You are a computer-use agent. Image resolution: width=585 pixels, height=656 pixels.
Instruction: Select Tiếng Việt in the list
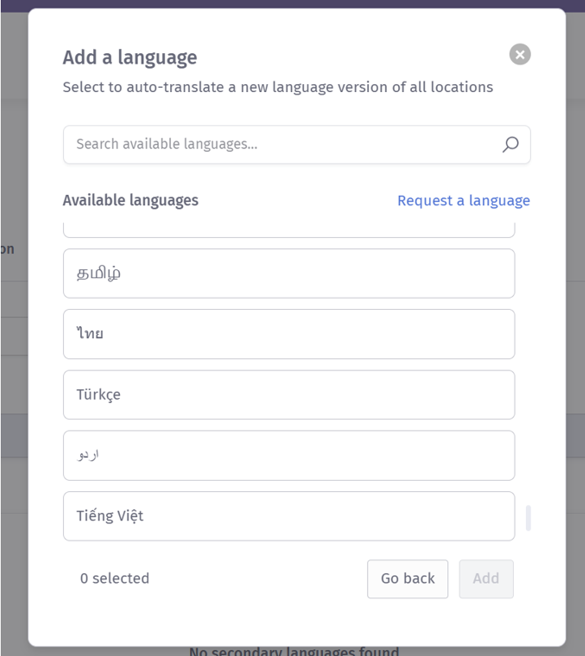tap(289, 516)
